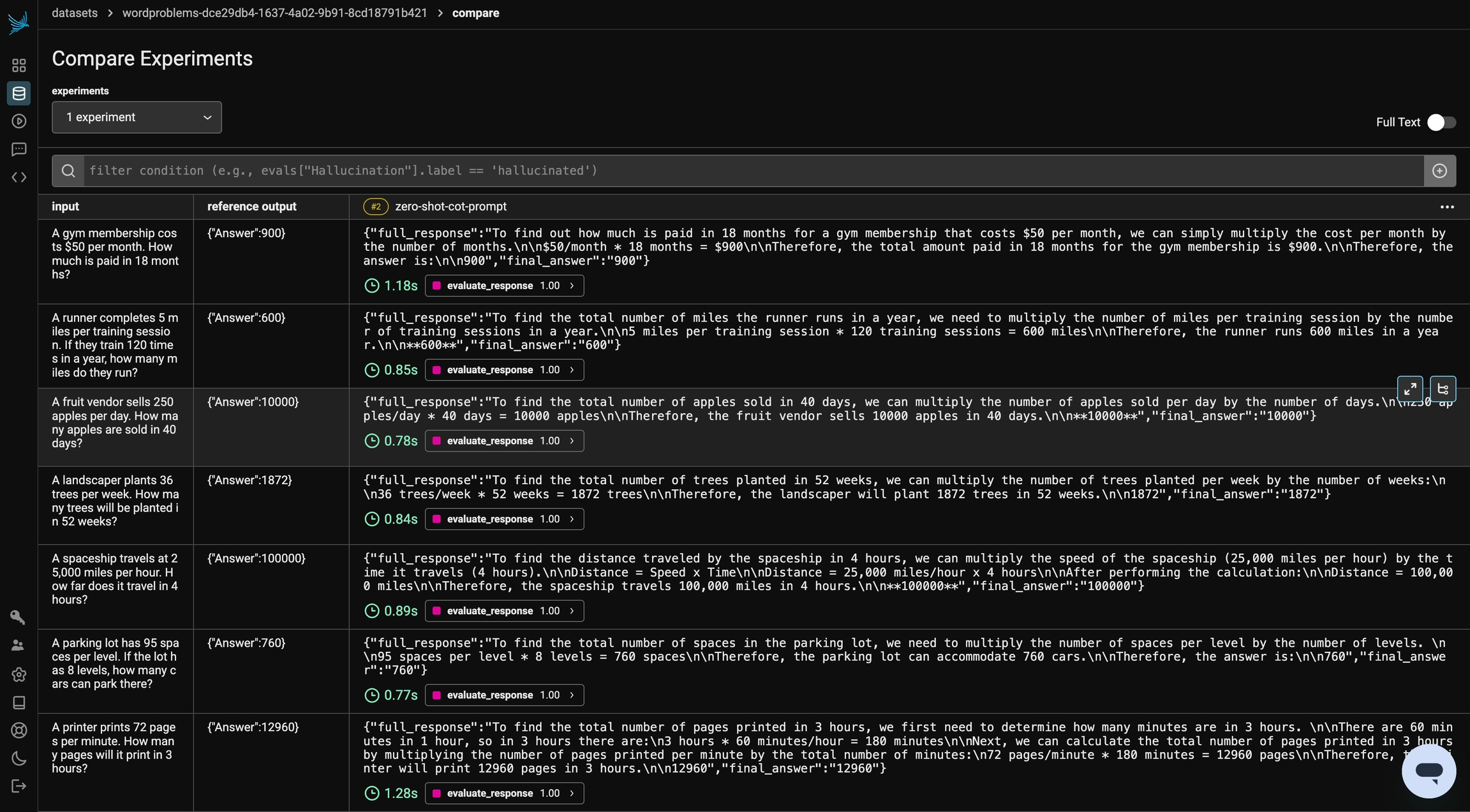Open the three-dots menu for zero-shot-cot-prompt column
The width and height of the screenshot is (1470, 812).
pyautogui.click(x=1447, y=207)
